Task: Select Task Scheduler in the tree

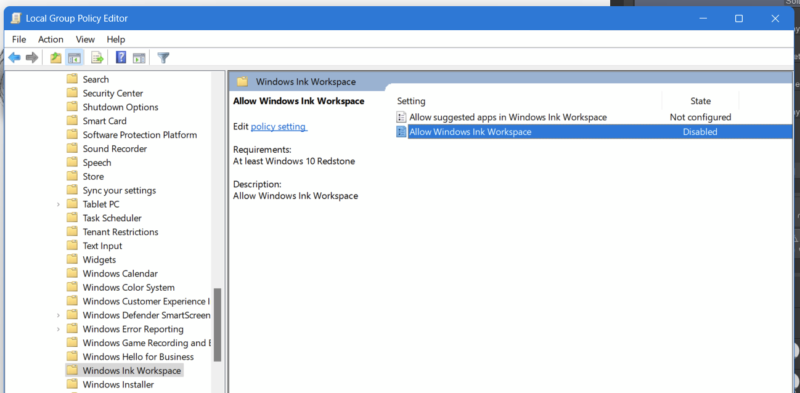Action: click(112, 218)
